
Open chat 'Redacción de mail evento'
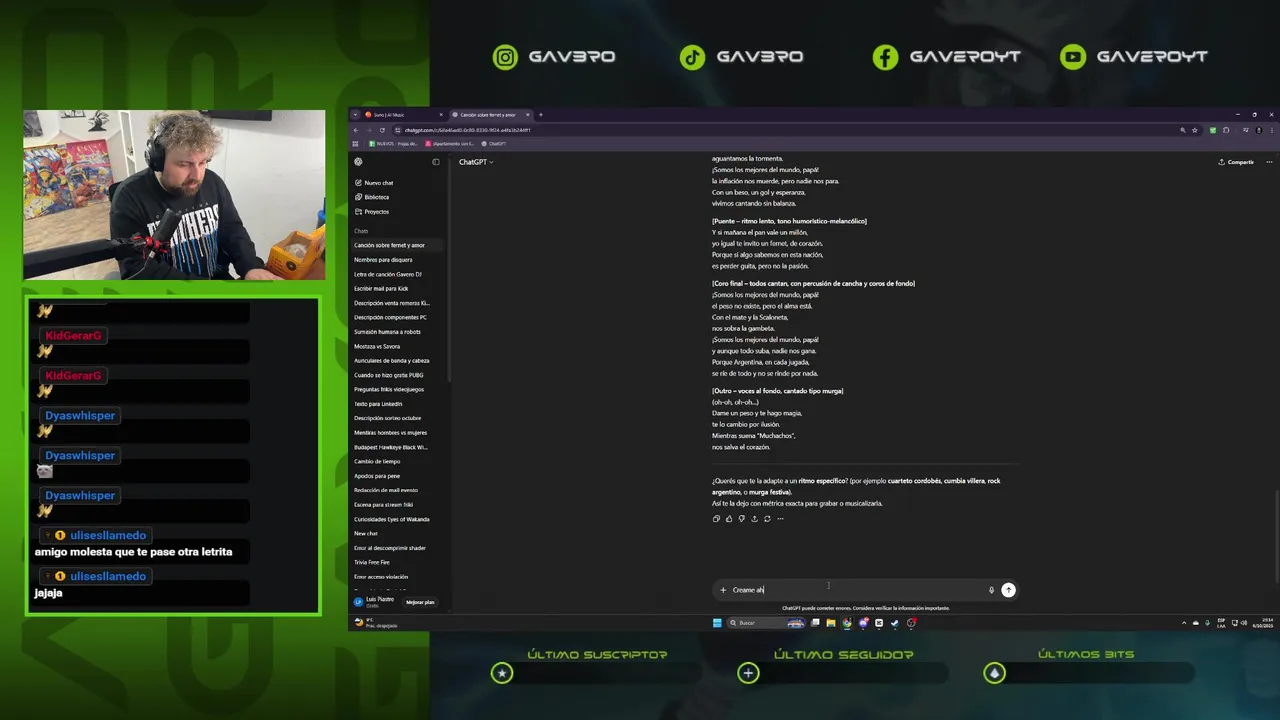(x=386, y=490)
